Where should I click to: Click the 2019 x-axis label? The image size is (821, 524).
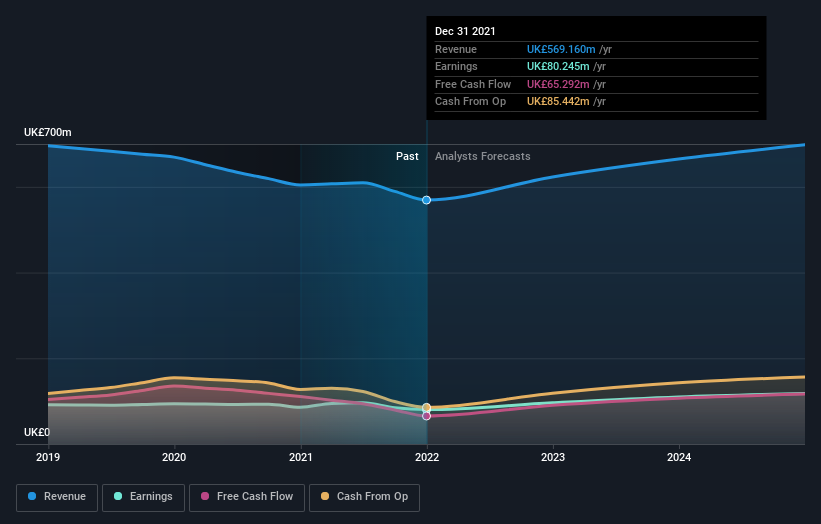pos(48,458)
